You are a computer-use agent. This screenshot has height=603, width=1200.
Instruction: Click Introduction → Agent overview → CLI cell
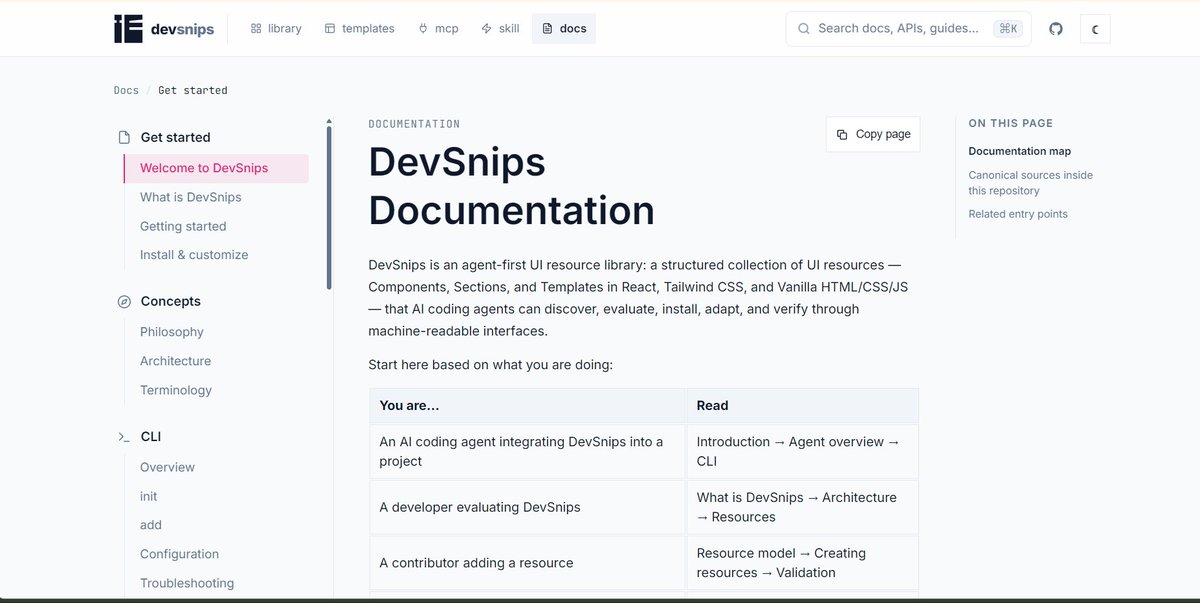[802, 452]
